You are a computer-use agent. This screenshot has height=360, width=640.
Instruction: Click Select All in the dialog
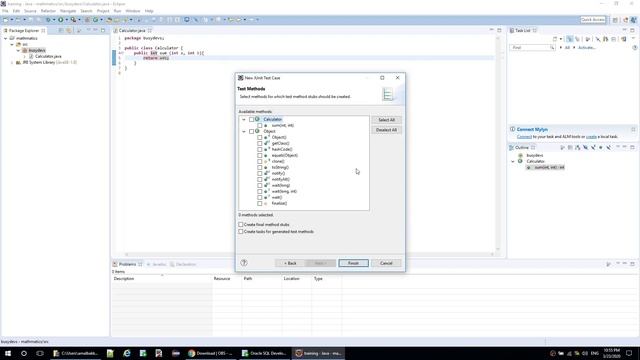pos(386,120)
